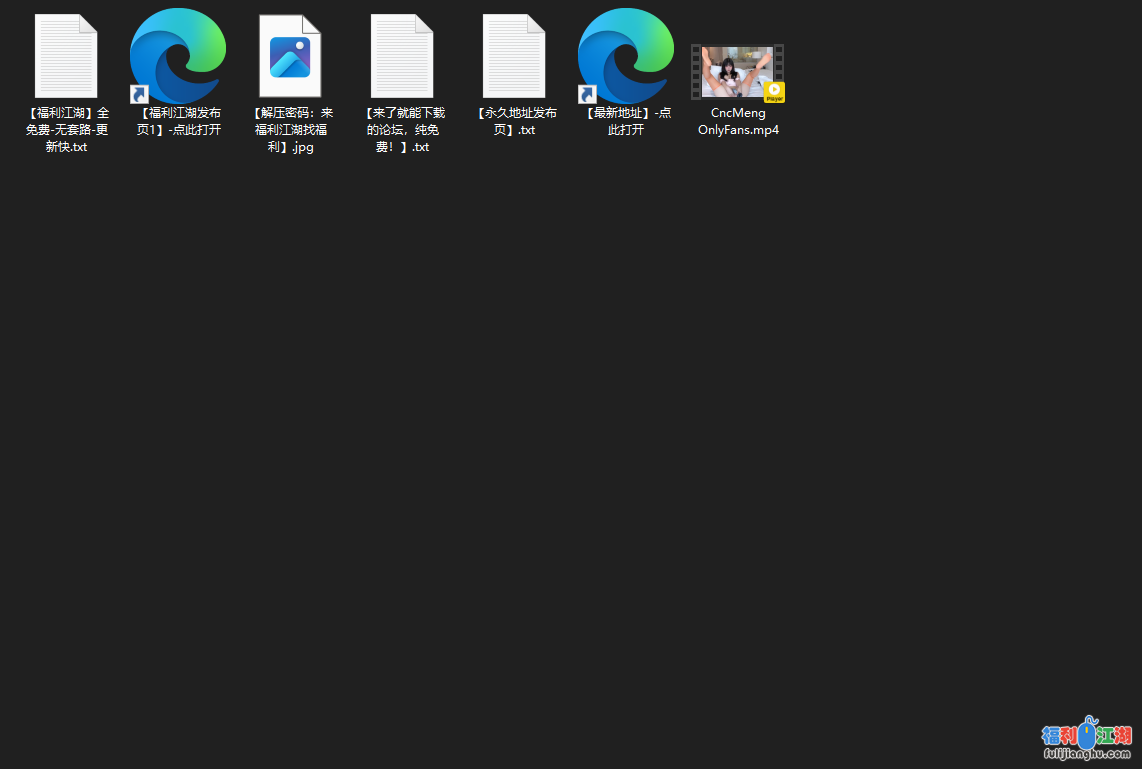Click the yellow player badge on the mp4 file
1142x769 pixels.
pos(774,92)
